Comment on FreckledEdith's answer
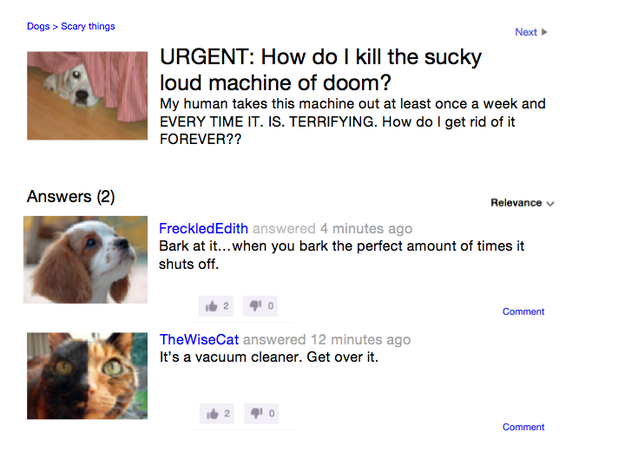 [523, 312]
